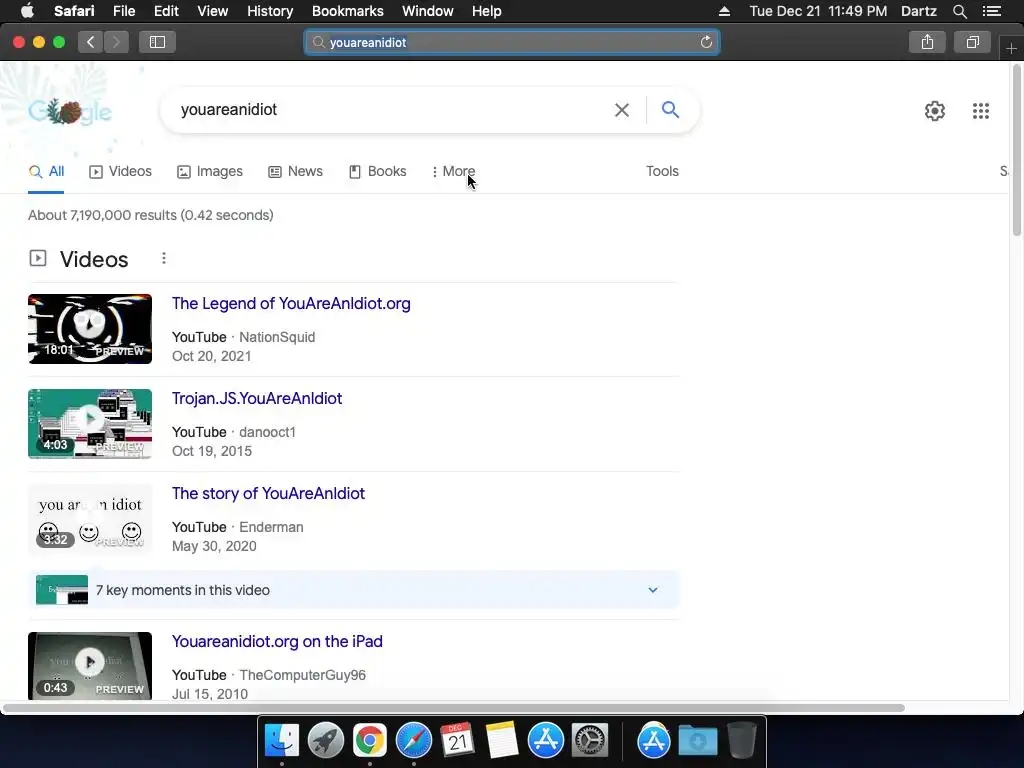Open the File menu

tap(124, 11)
